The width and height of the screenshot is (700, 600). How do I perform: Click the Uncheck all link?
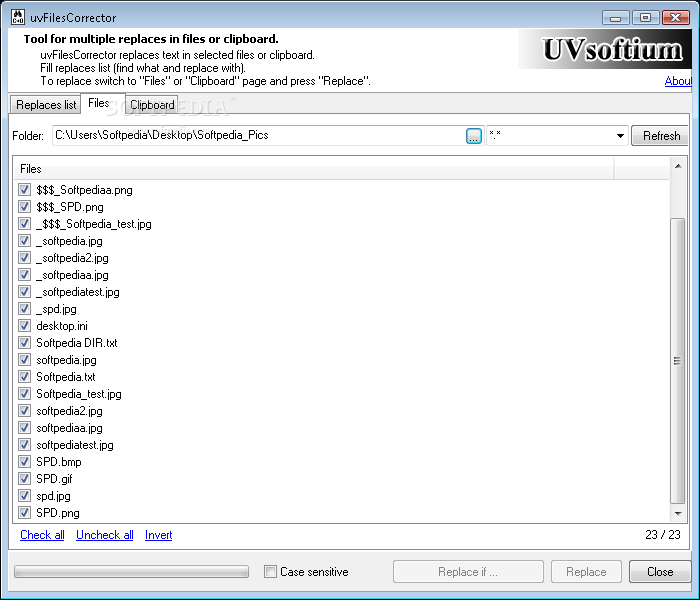point(105,535)
